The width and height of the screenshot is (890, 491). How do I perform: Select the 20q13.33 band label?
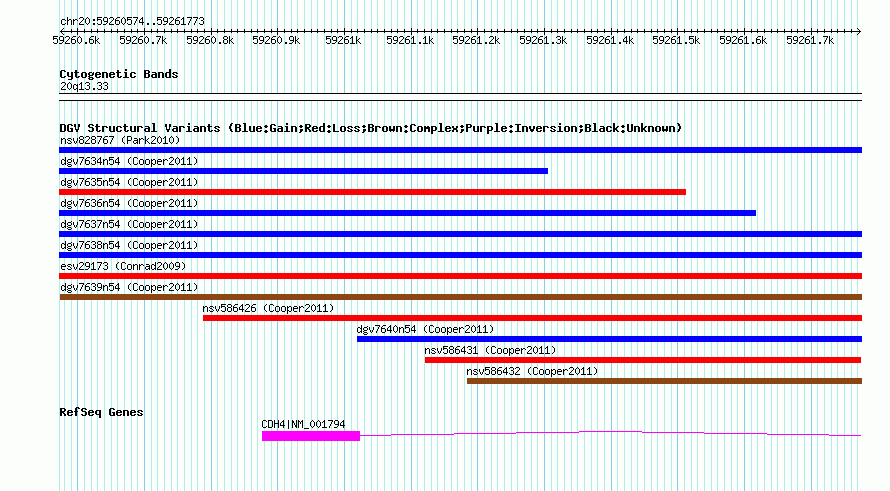pos(84,87)
